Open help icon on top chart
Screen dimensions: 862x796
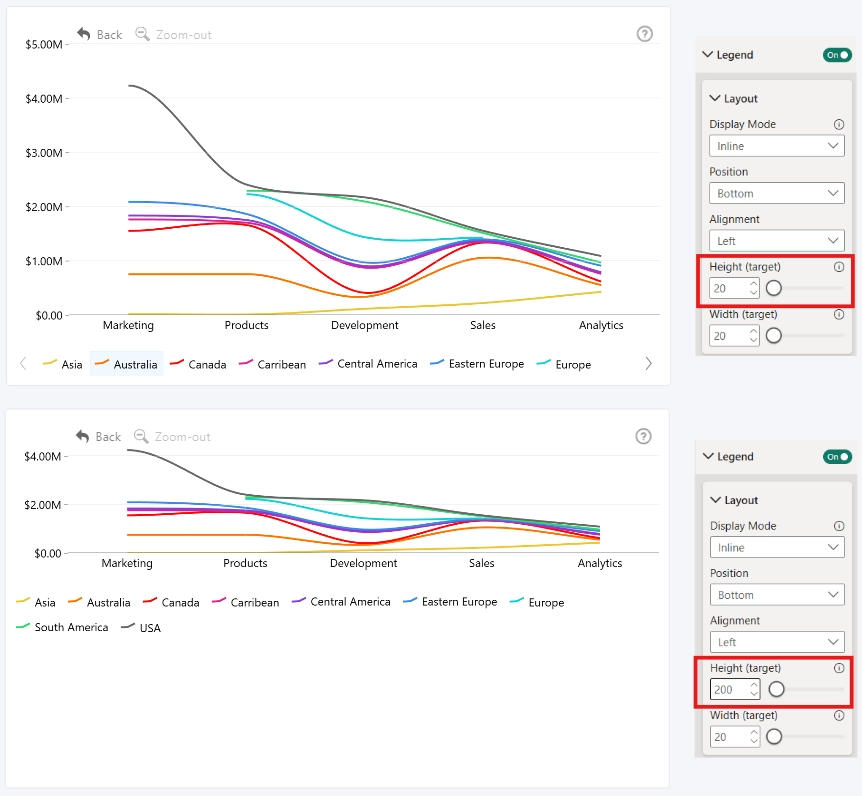click(x=644, y=34)
